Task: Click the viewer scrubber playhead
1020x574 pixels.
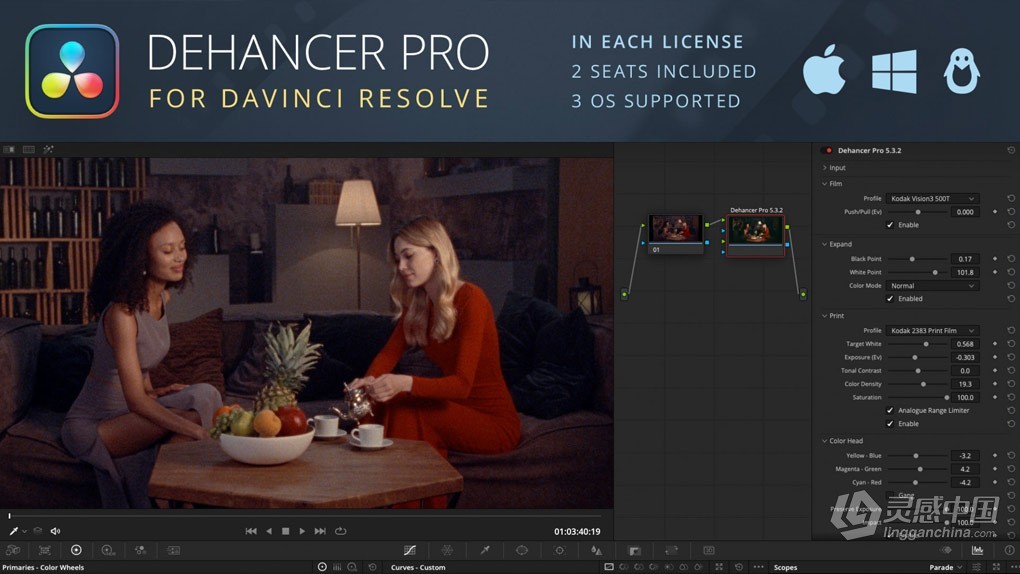Action: click(x=9, y=516)
